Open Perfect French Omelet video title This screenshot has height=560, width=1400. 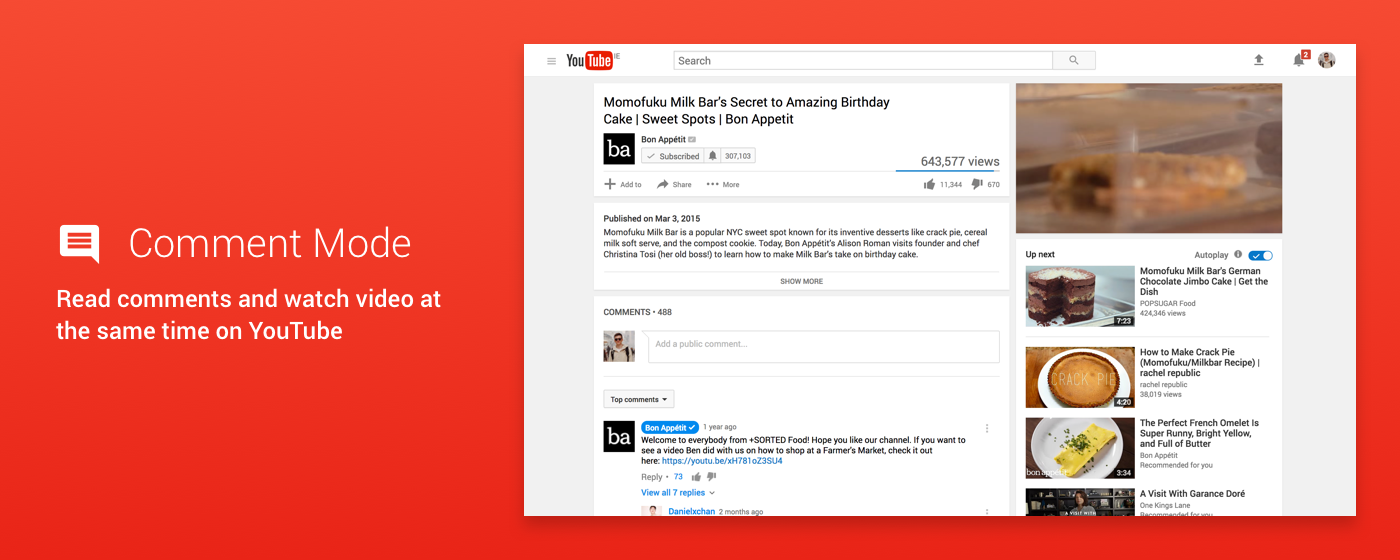1199,433
